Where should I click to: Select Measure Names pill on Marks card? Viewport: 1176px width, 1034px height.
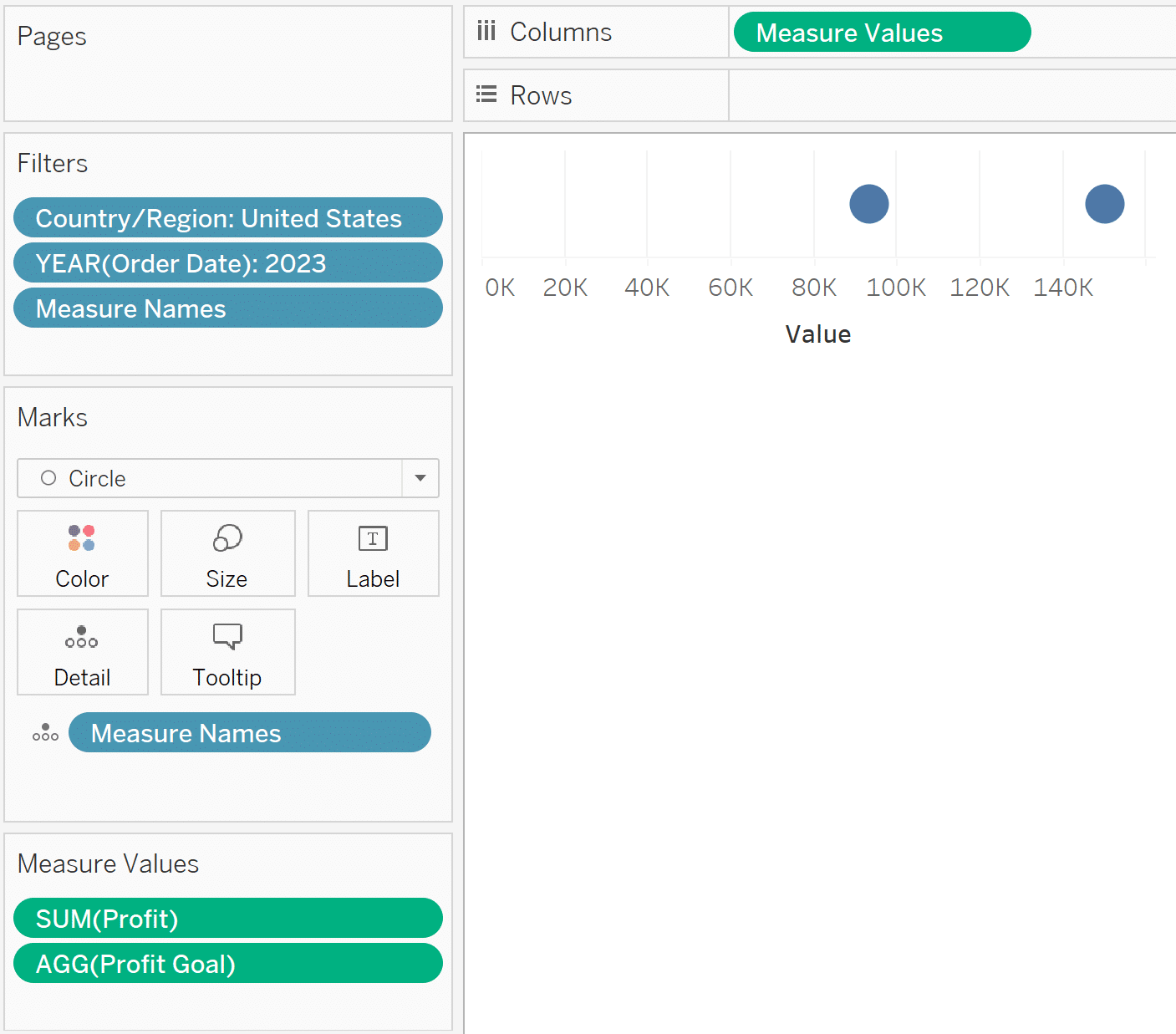[249, 732]
